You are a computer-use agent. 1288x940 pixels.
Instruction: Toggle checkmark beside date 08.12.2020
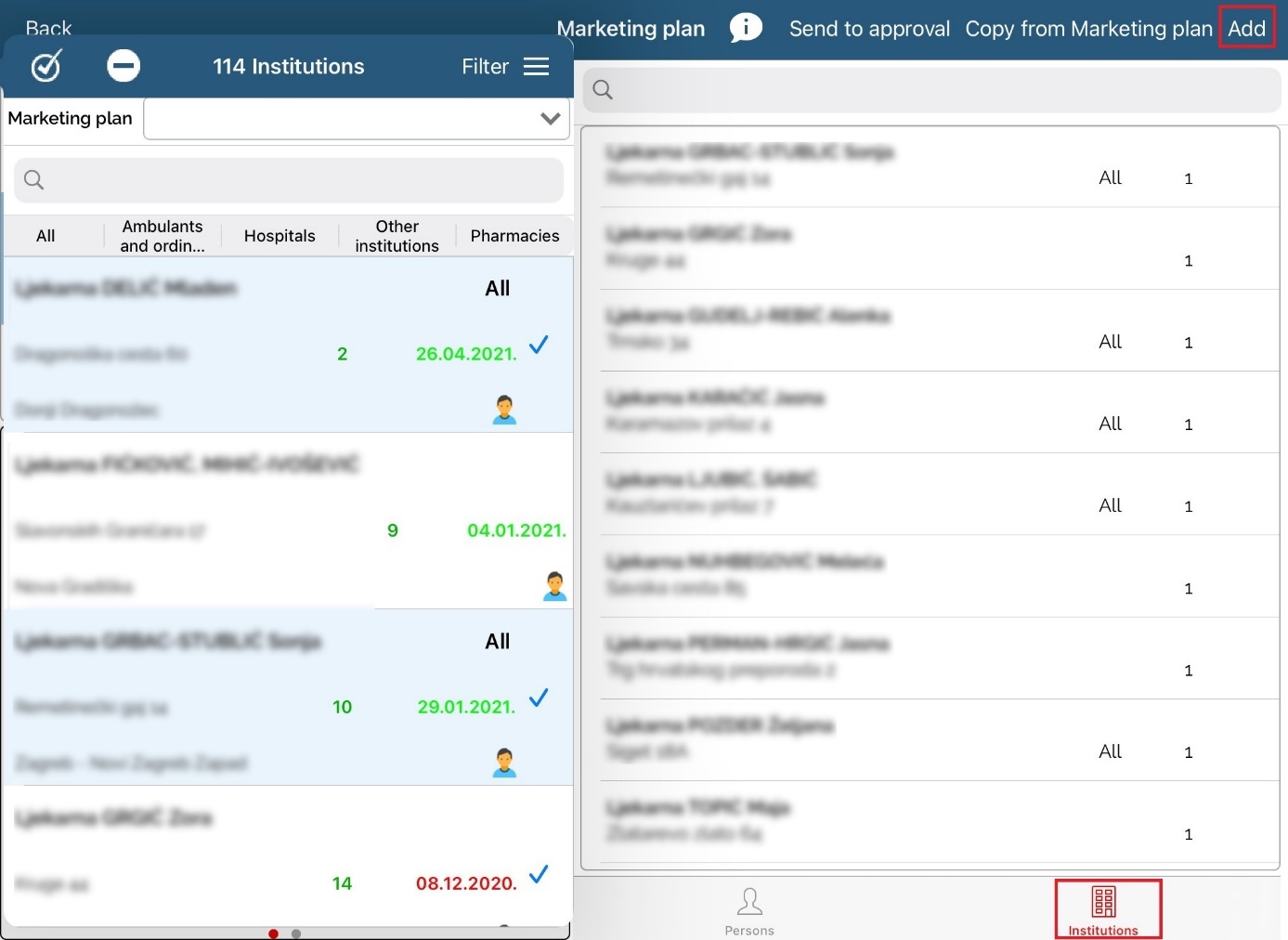click(539, 874)
